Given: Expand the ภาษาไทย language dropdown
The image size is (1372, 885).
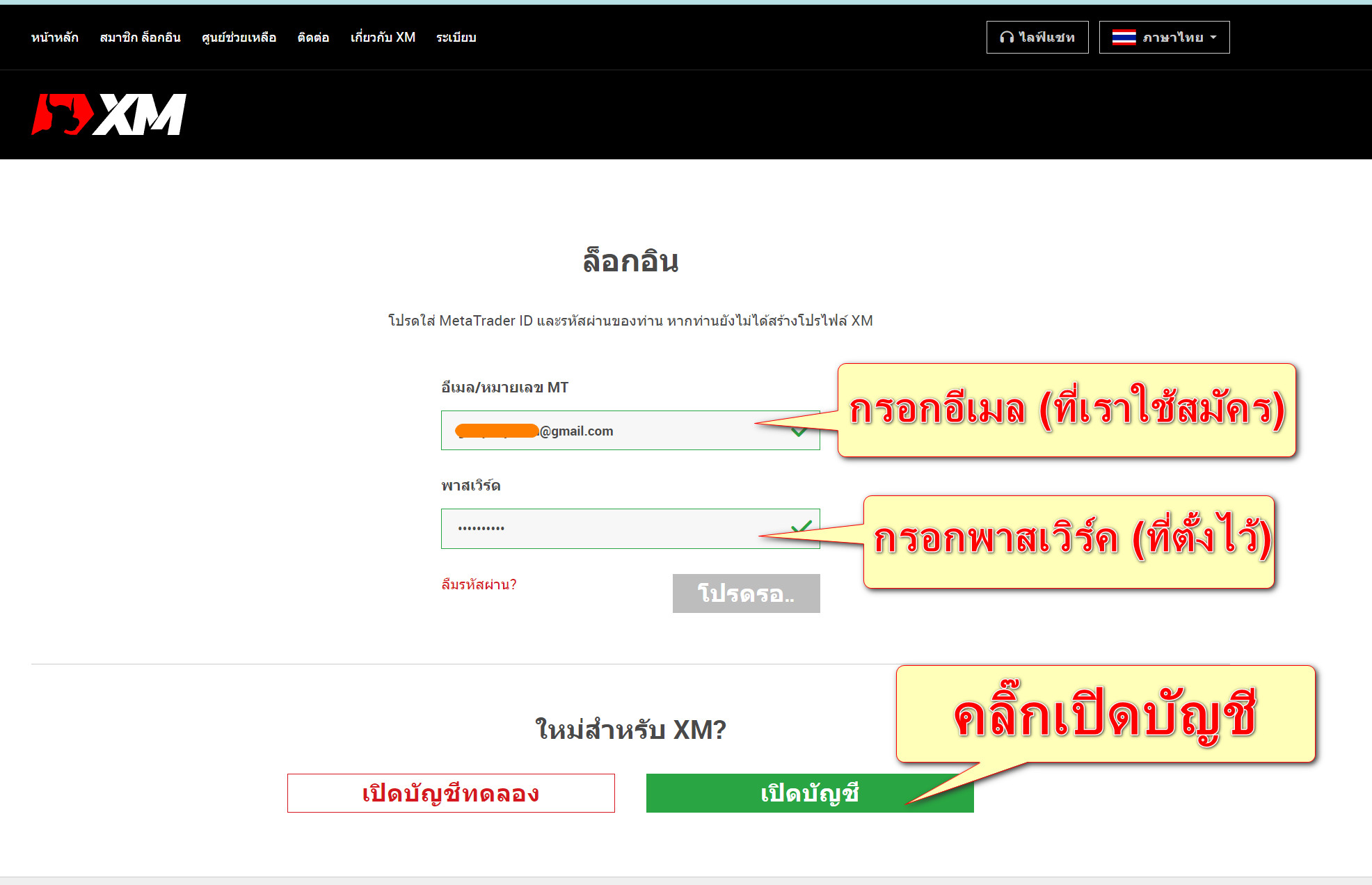Looking at the screenshot, I should coord(1164,38).
